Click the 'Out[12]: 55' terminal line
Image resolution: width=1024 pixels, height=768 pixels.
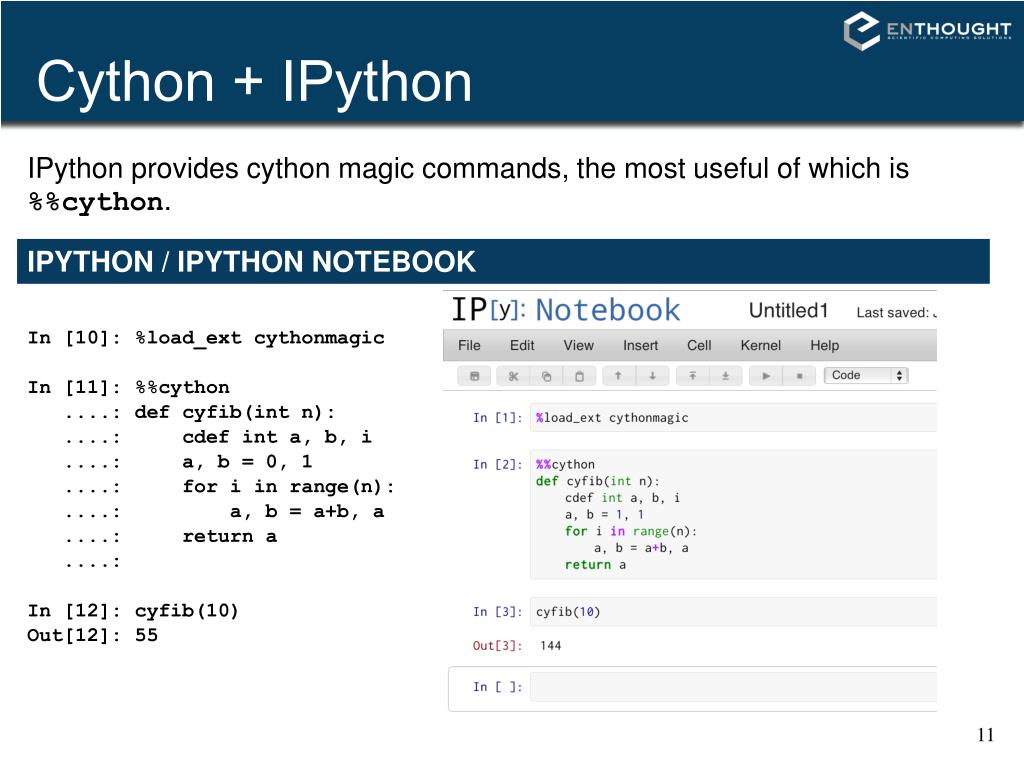(x=92, y=635)
